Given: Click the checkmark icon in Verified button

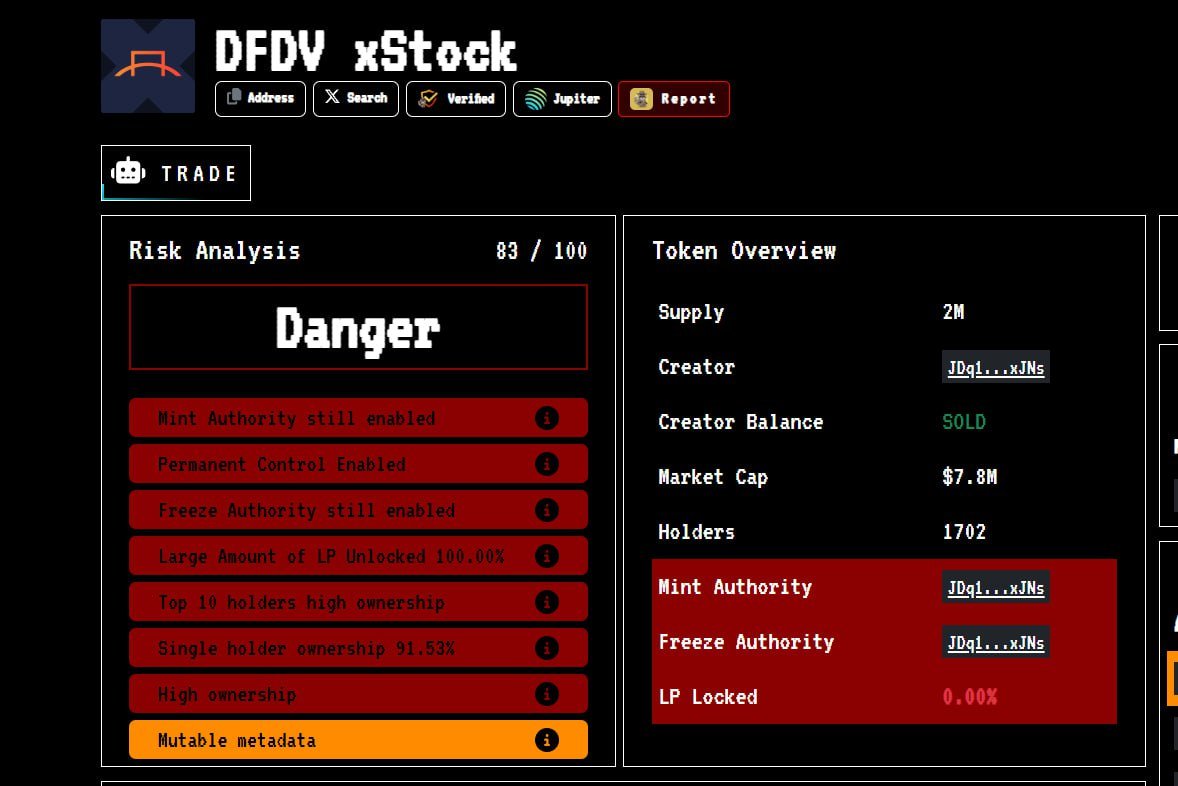Looking at the screenshot, I should (428, 98).
